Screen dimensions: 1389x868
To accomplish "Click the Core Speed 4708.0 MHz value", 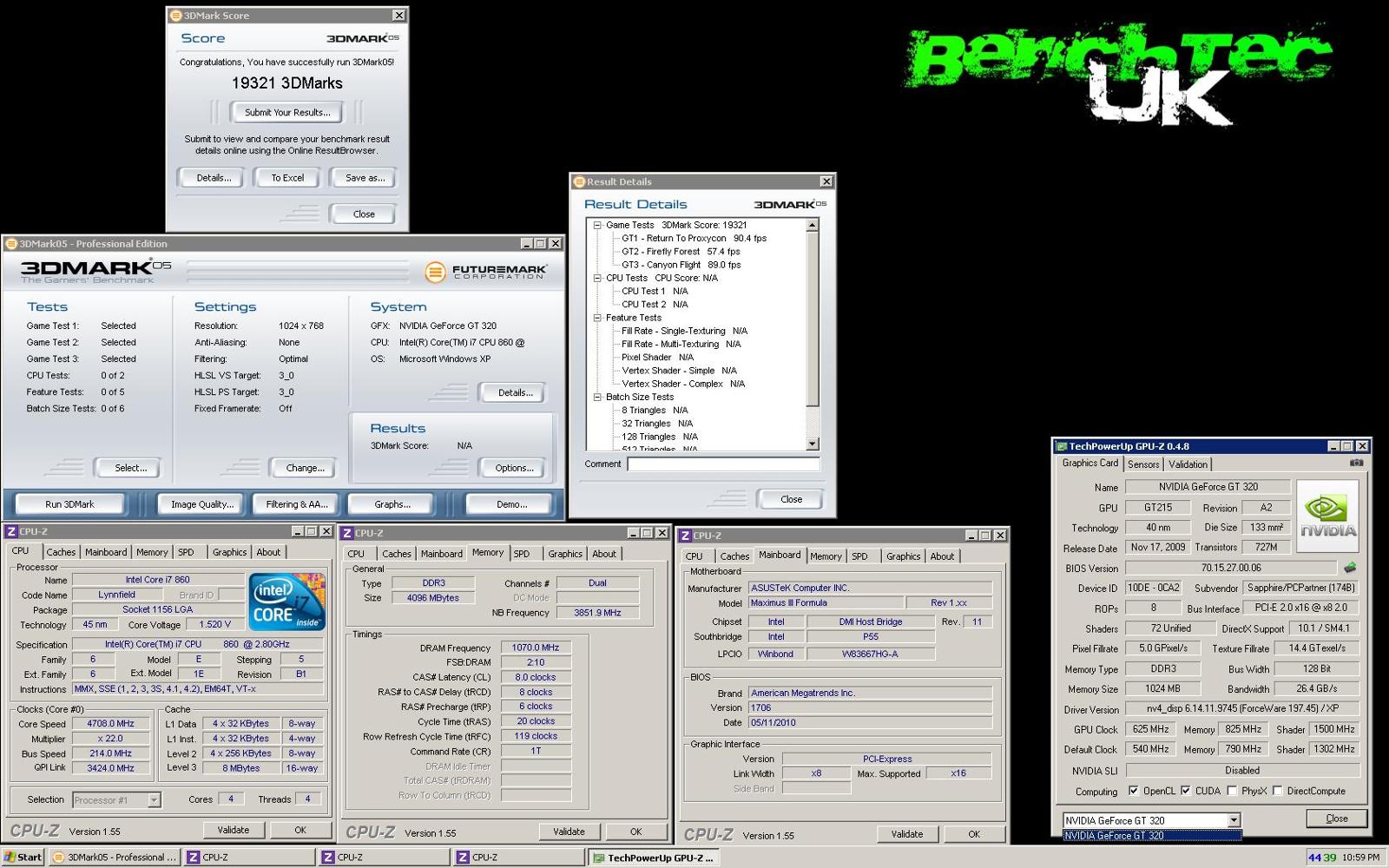I will (110, 724).
